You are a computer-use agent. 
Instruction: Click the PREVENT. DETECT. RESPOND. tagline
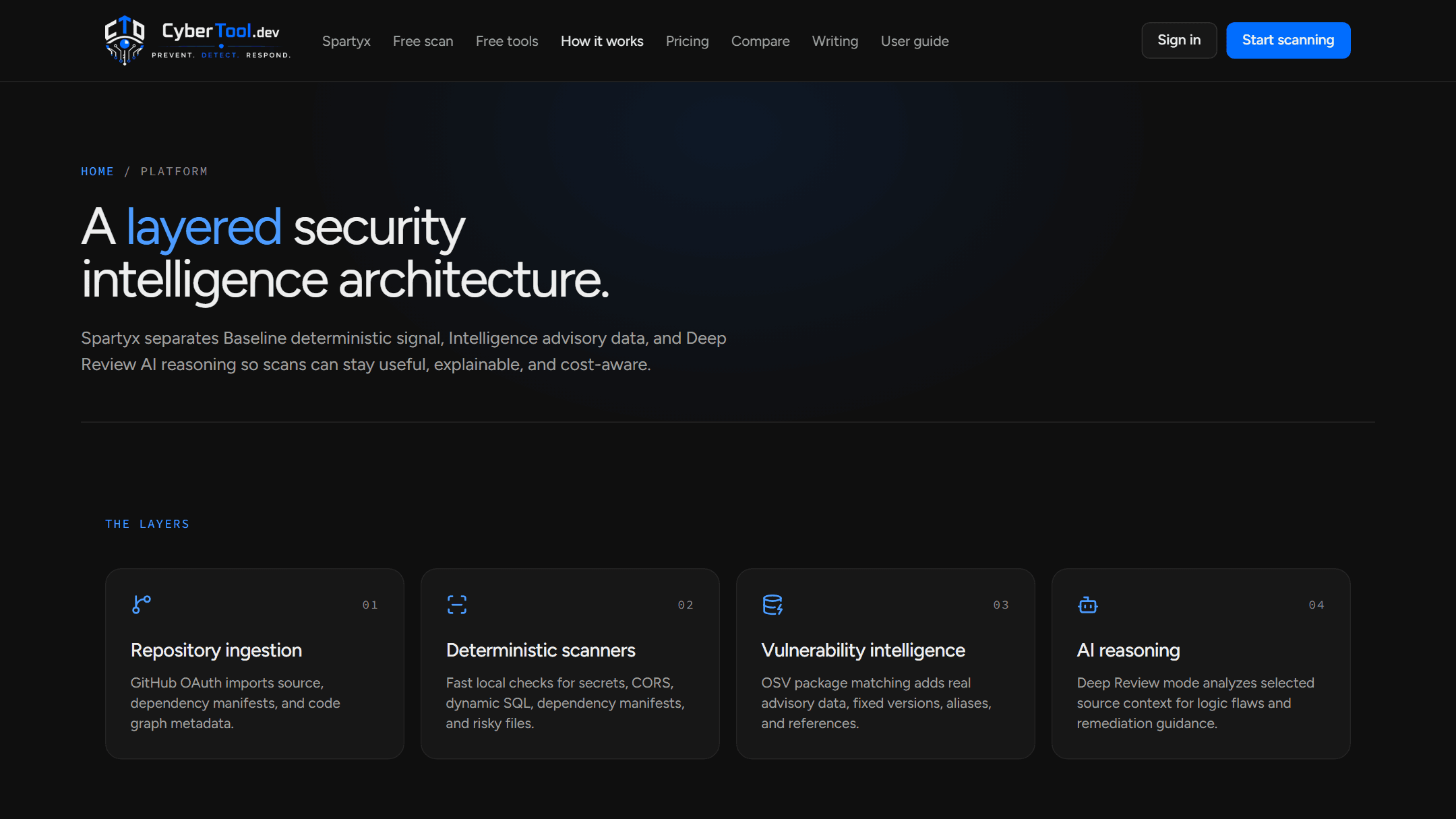221,55
